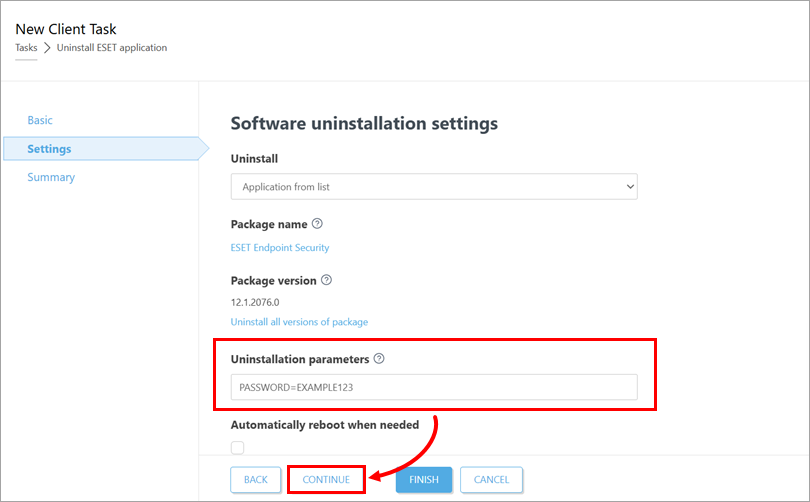
Task: Open the Uninstall 'Application from list' dropdown
Action: click(x=434, y=187)
